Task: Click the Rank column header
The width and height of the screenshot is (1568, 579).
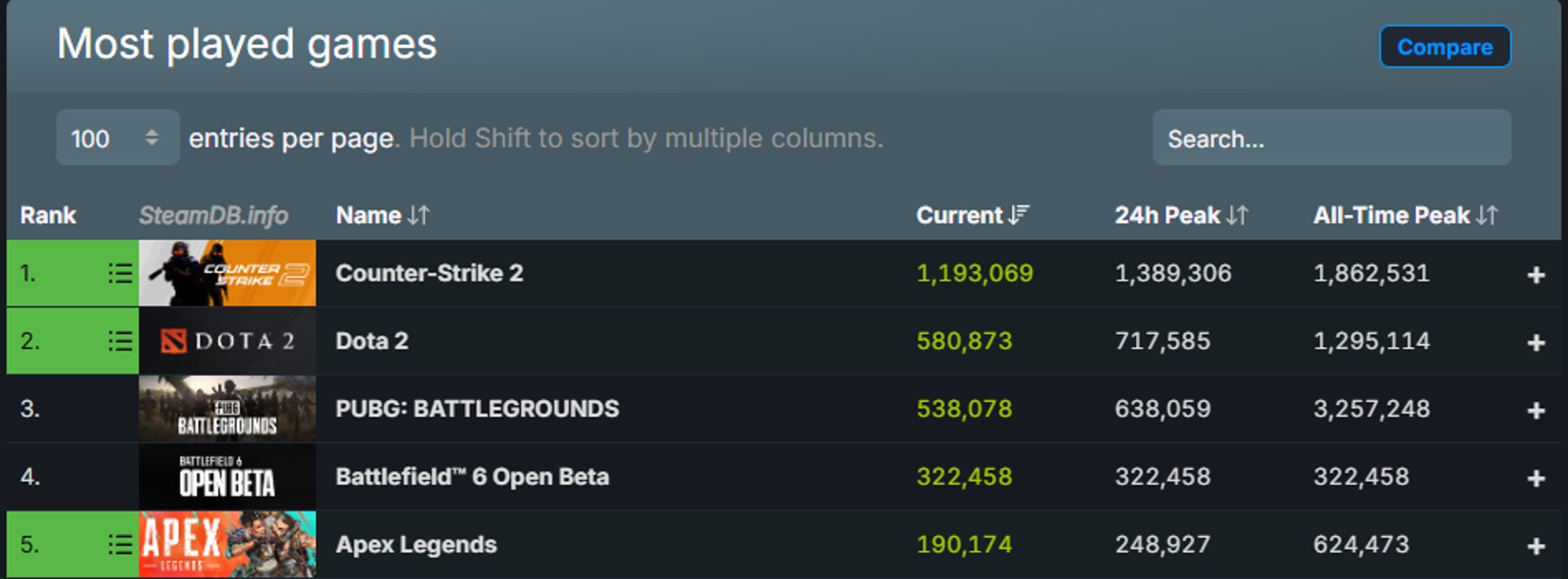Action: (49, 215)
